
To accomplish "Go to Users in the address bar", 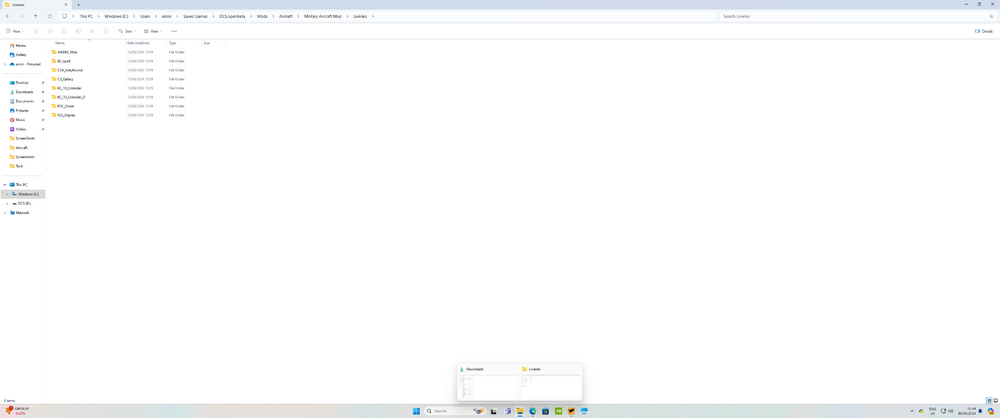I will pos(145,16).
